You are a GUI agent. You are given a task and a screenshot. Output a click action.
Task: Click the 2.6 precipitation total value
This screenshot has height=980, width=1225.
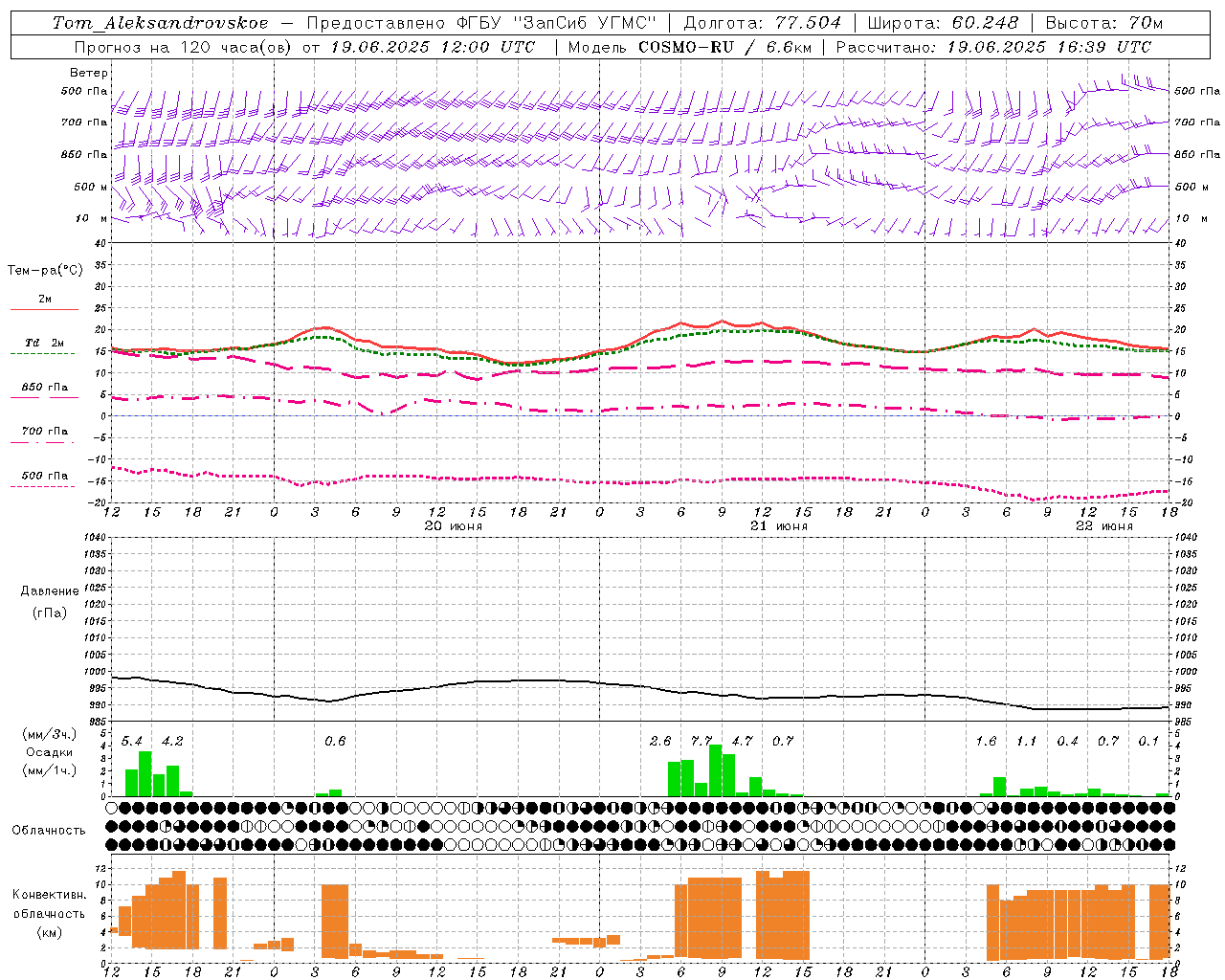click(x=660, y=741)
